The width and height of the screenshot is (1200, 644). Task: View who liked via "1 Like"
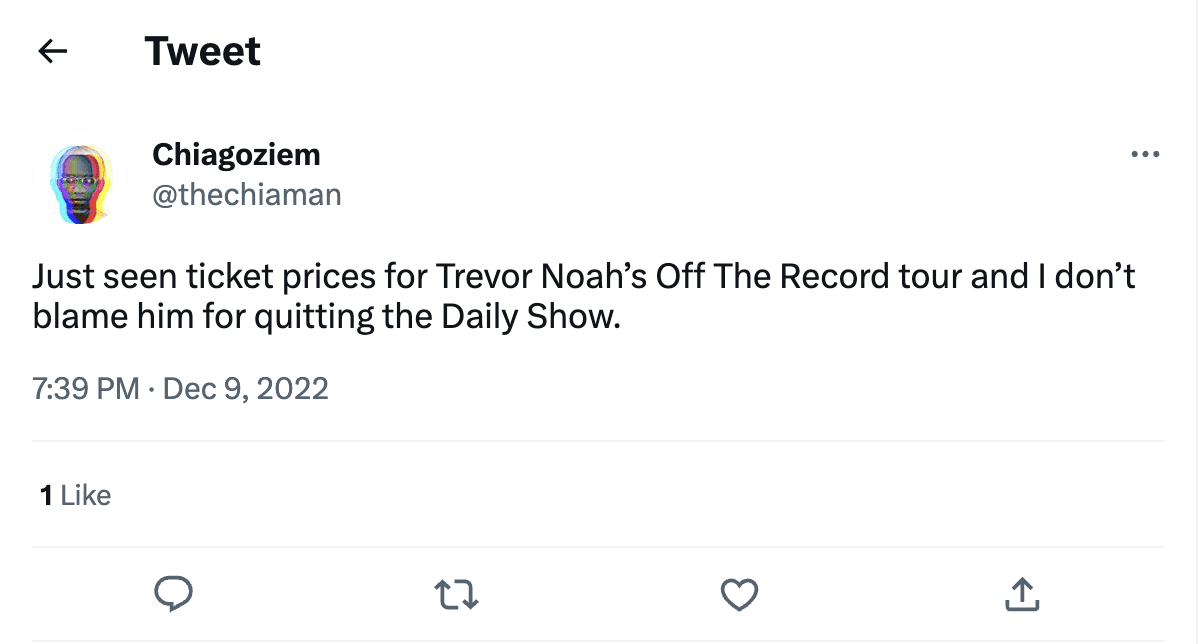pos(75,495)
